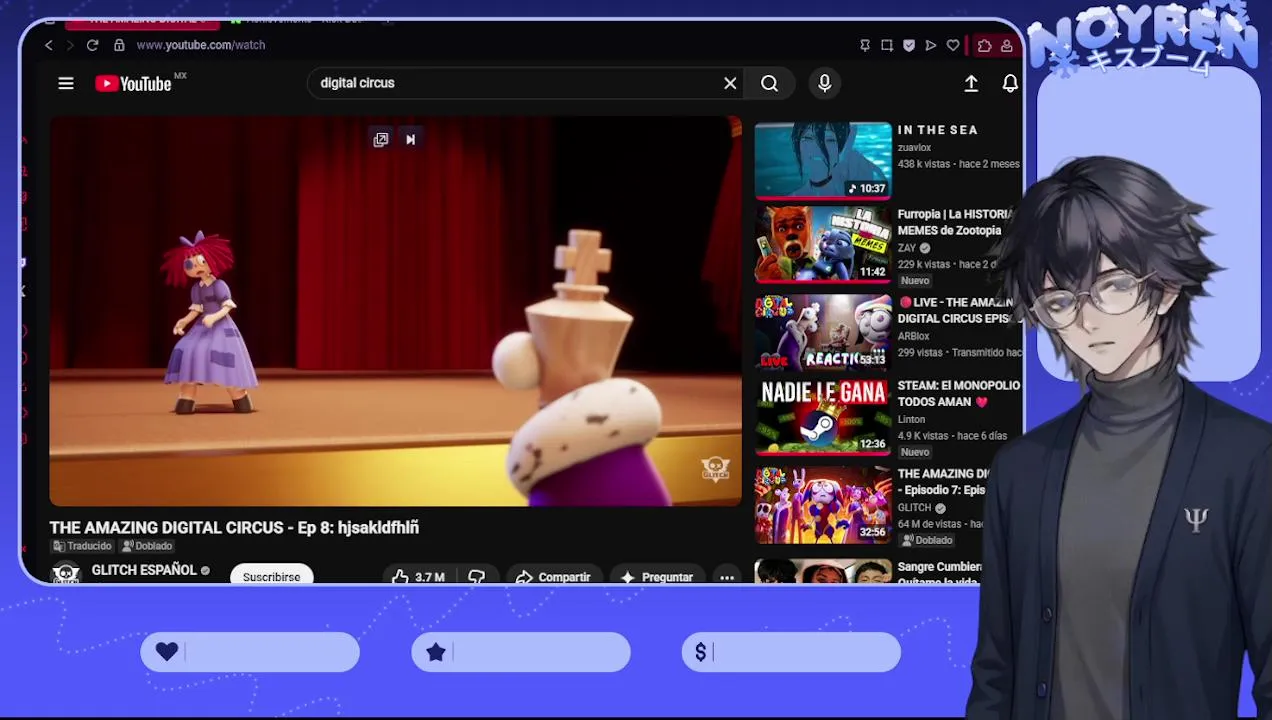Click the GLITCH channel name on Episodio 7

click(914, 508)
